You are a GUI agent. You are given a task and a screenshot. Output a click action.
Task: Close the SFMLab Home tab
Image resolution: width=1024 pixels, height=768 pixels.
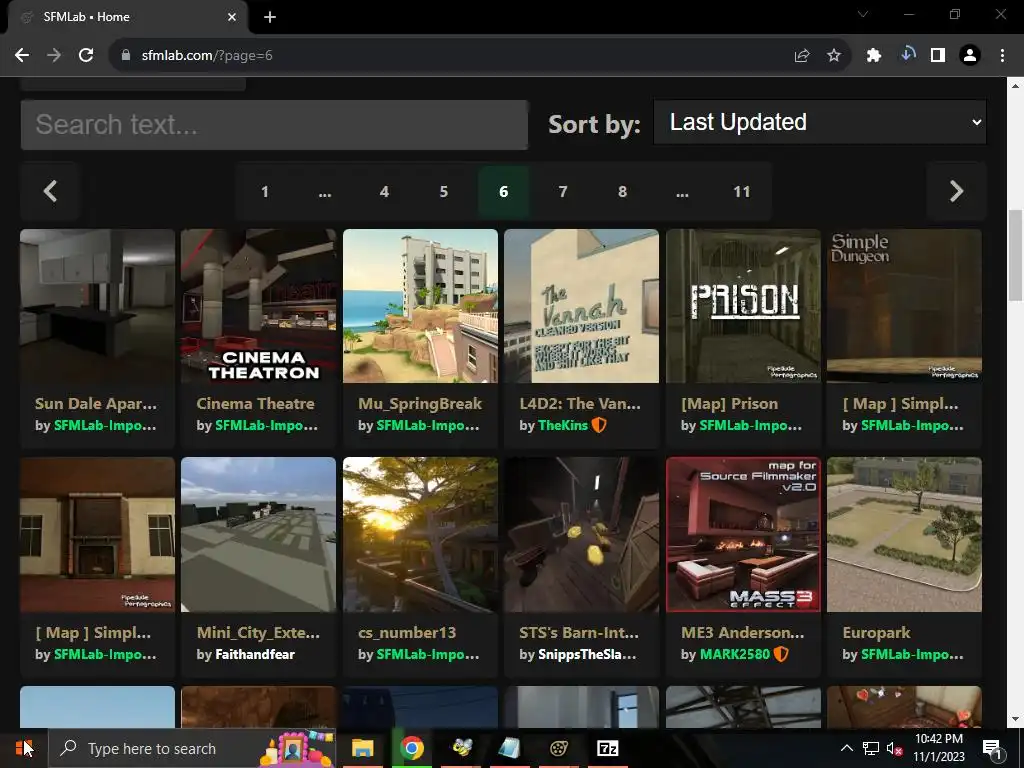(x=232, y=17)
